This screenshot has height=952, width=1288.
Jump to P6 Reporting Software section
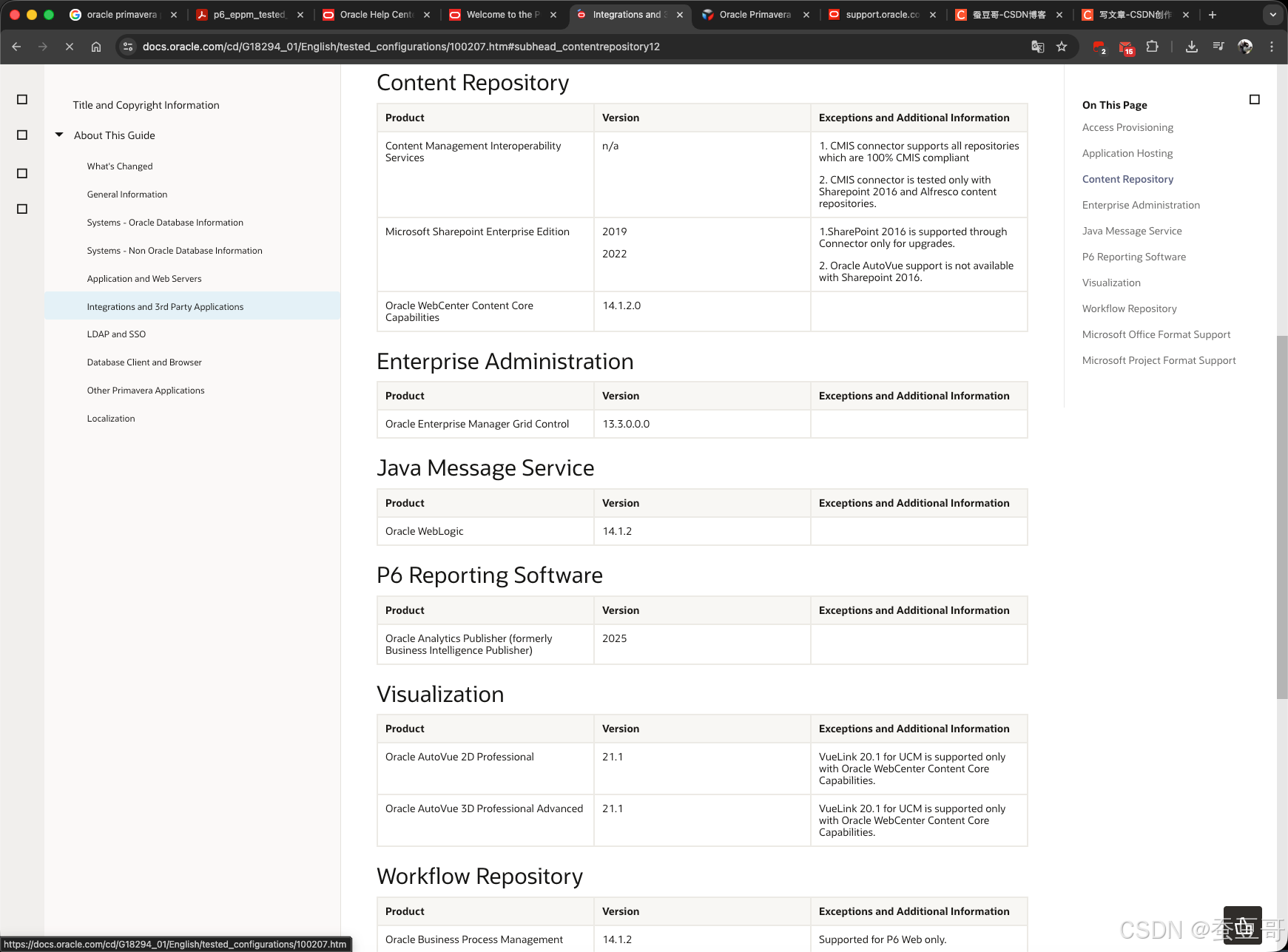(x=1134, y=257)
